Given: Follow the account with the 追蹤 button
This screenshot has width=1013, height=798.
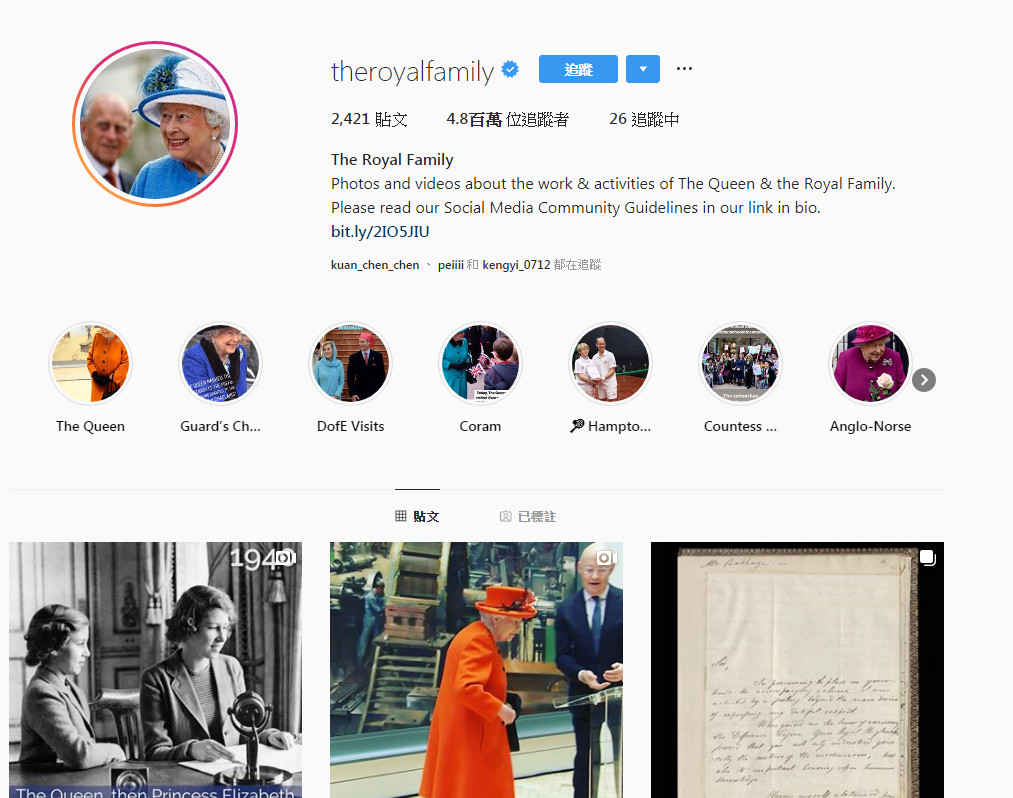Looking at the screenshot, I should (x=578, y=69).
